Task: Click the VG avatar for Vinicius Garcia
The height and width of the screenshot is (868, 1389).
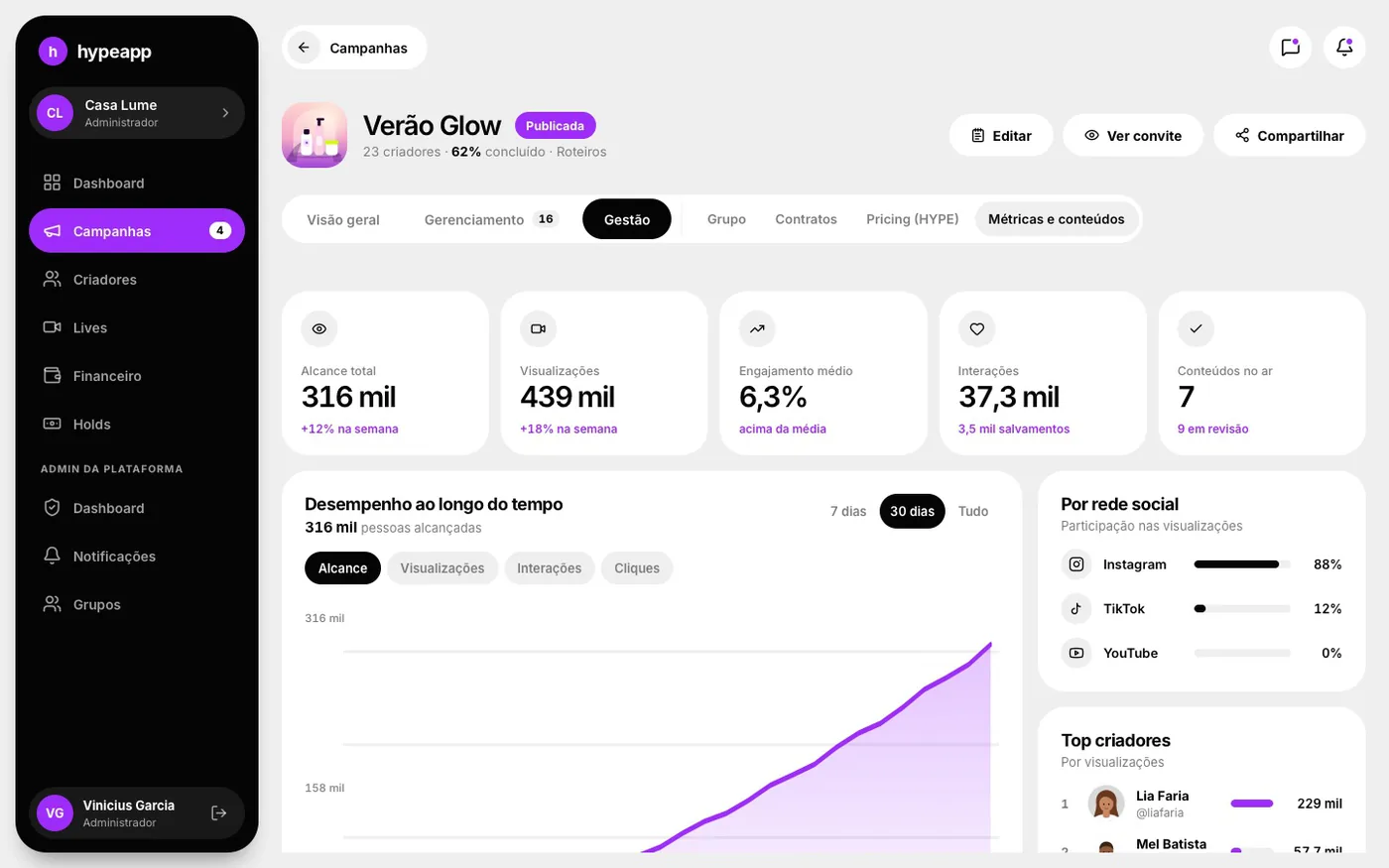Action: [55, 813]
